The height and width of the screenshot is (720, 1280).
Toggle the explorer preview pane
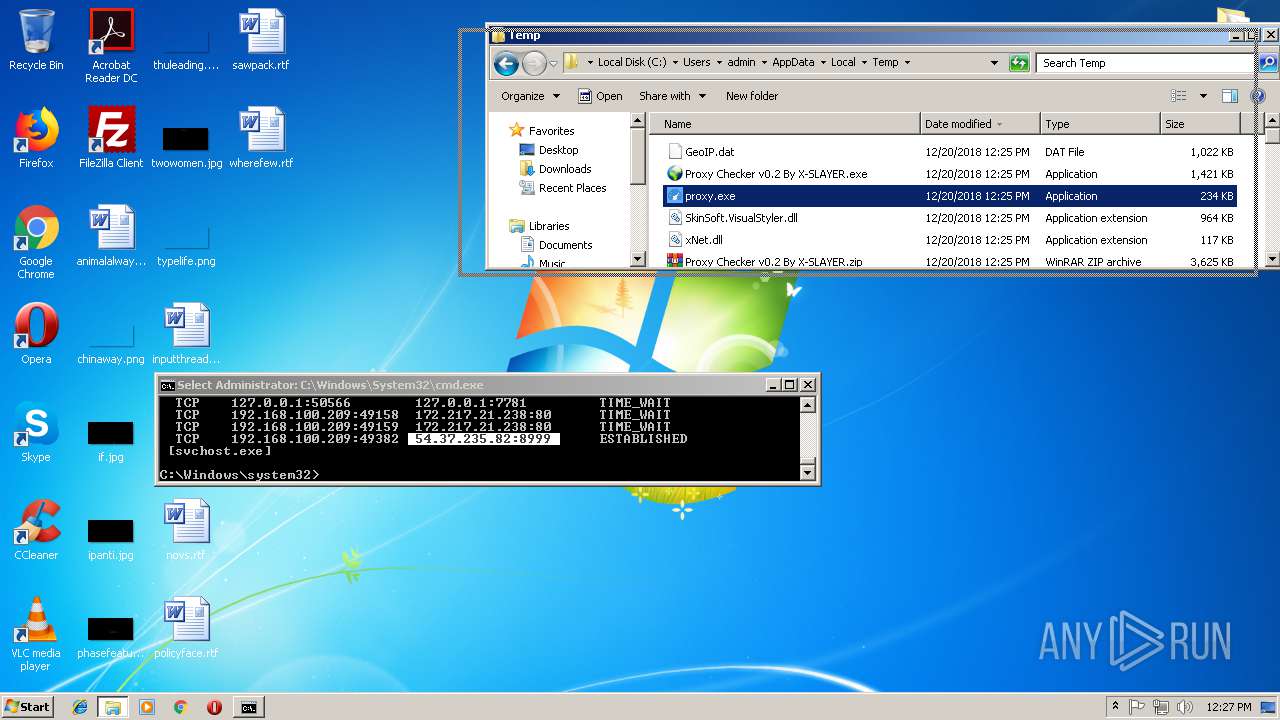click(x=1230, y=96)
